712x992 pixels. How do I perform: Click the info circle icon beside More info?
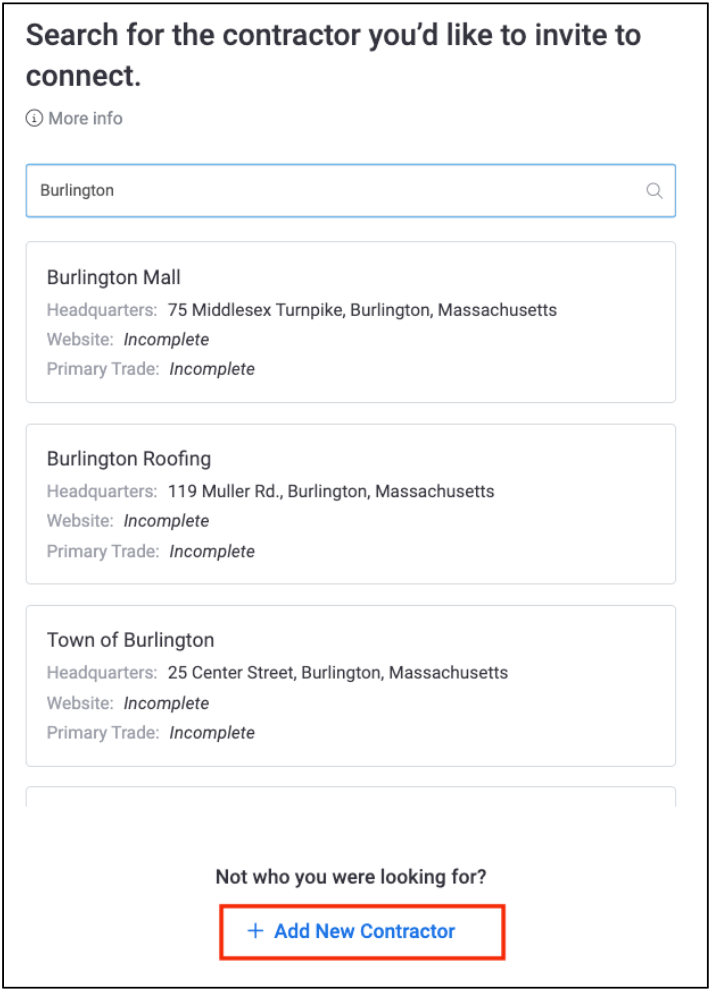[x=34, y=119]
